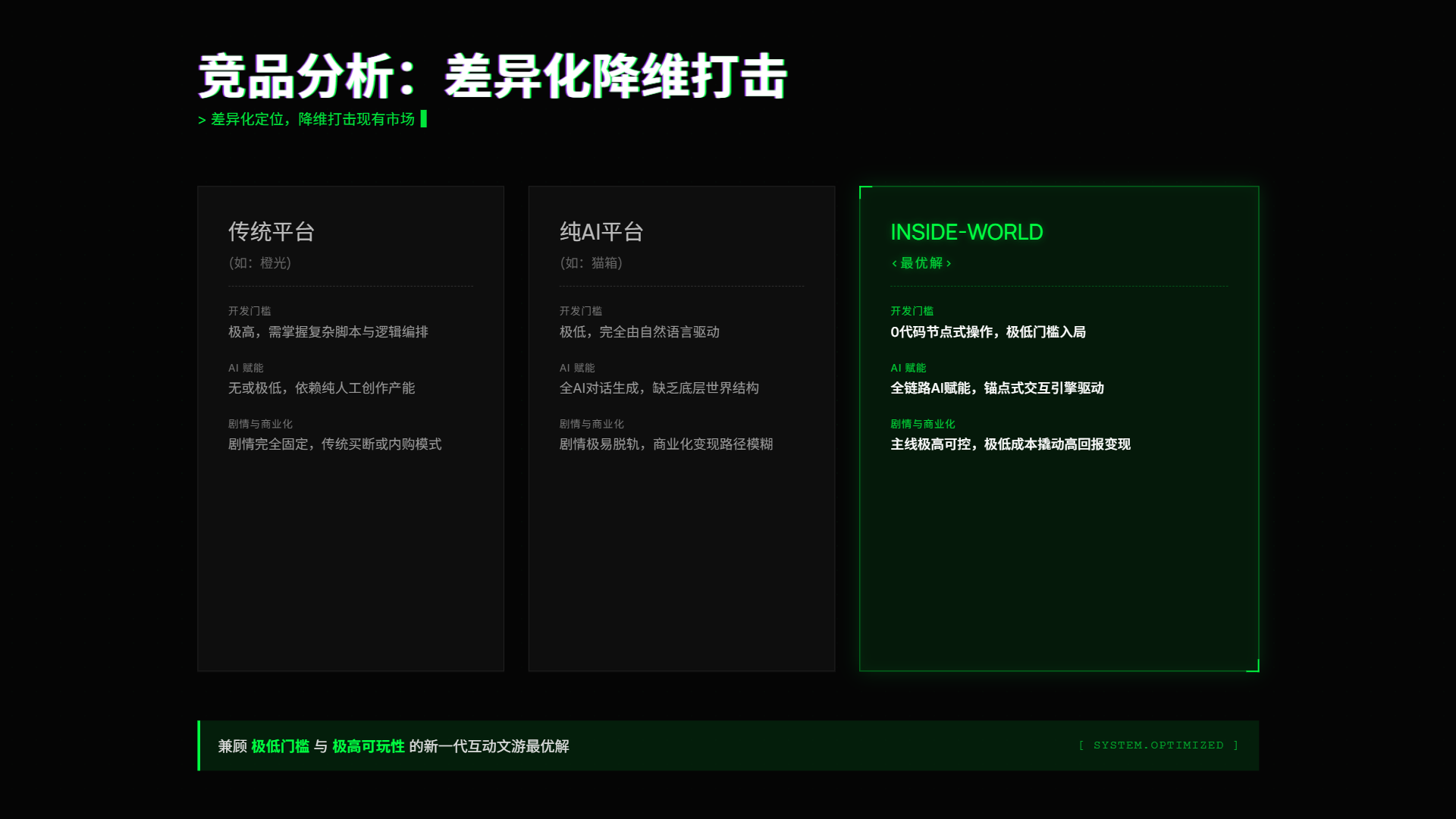The height and width of the screenshot is (819, 1456).
Task: Click the [ SYSTEM.OPTIMIZED ] footer tag
Action: [x=1158, y=745]
